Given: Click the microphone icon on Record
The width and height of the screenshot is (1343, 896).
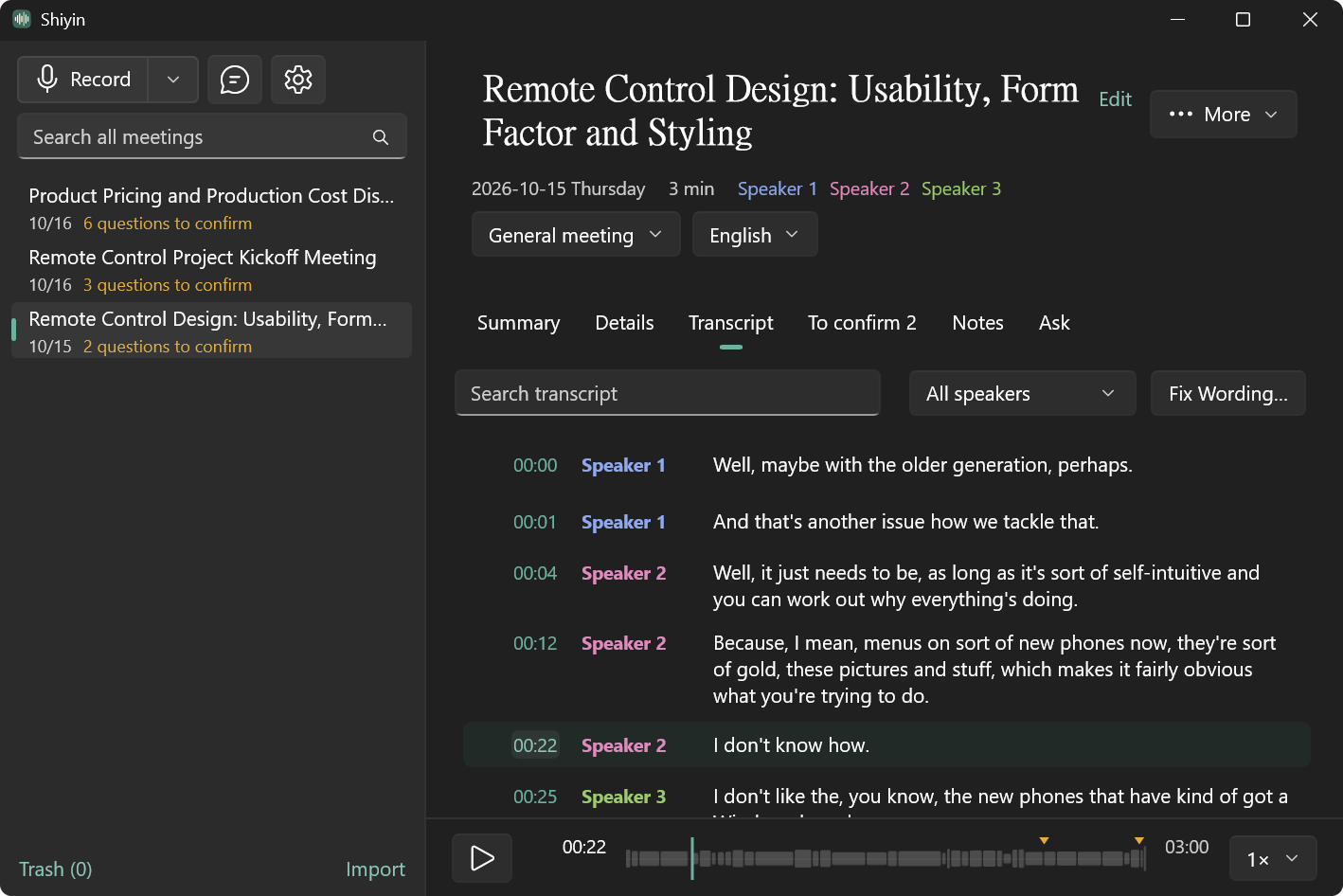Looking at the screenshot, I should [47, 80].
